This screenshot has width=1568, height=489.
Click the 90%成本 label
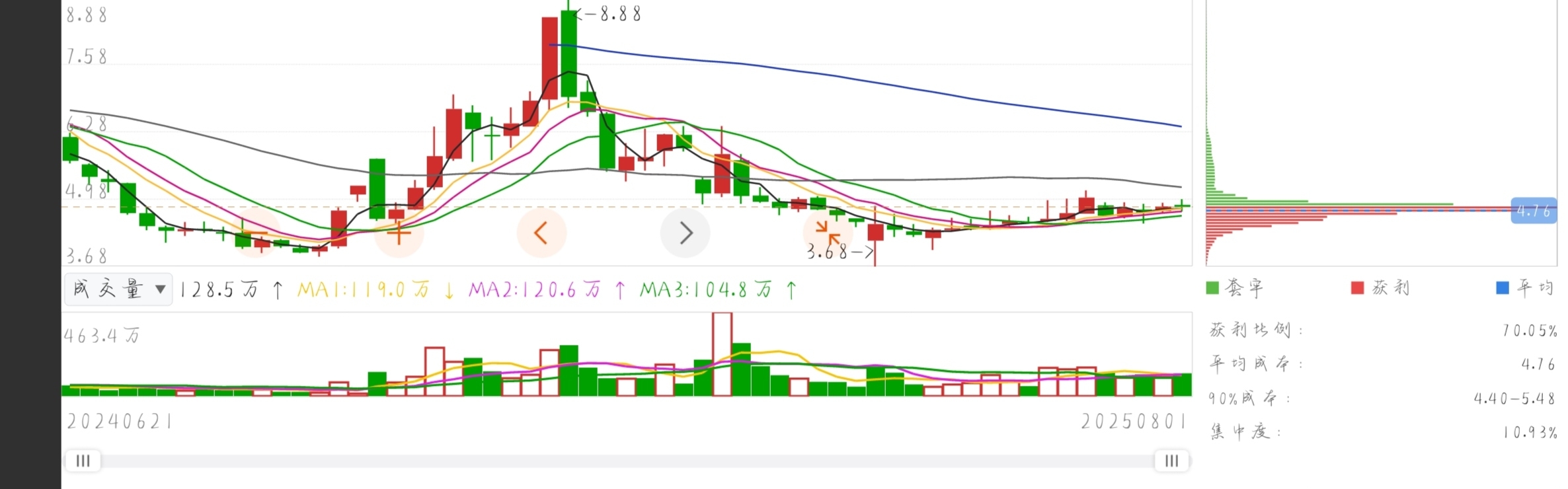(1249, 398)
